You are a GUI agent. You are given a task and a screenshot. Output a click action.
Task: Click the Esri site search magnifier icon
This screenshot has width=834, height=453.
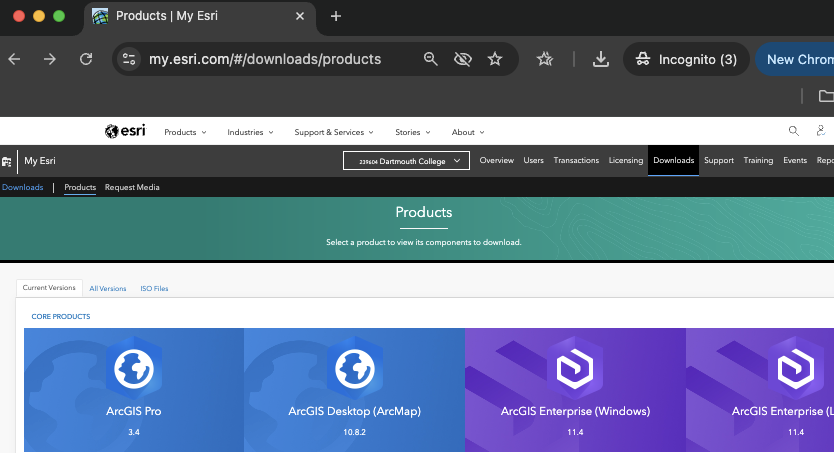point(794,131)
